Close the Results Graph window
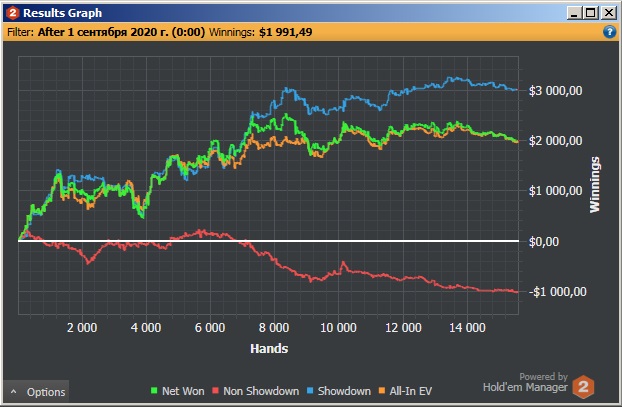This screenshot has height=407, width=622. [609, 13]
